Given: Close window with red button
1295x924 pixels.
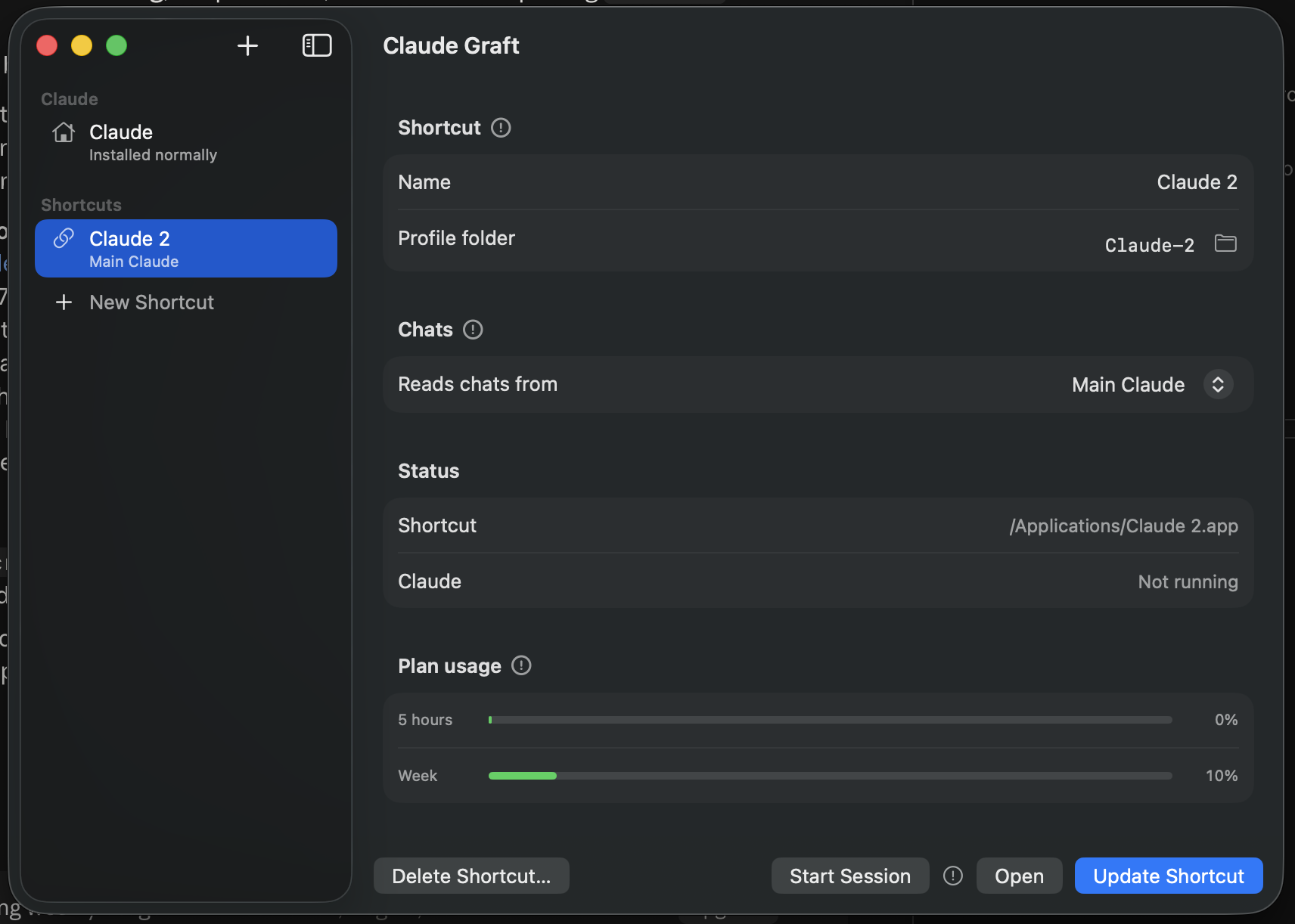Looking at the screenshot, I should (47, 45).
